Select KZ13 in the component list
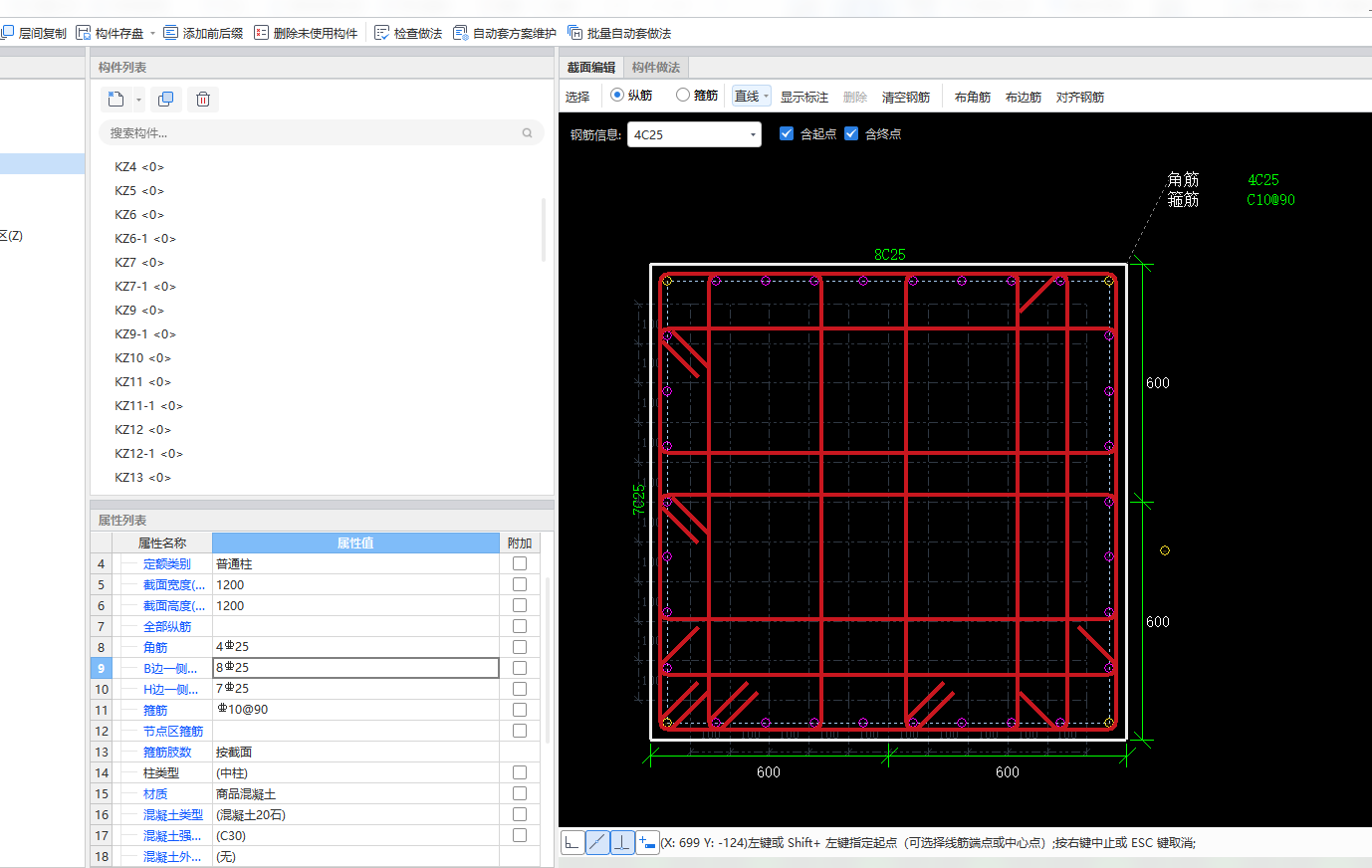The image size is (1372, 868). 142,478
